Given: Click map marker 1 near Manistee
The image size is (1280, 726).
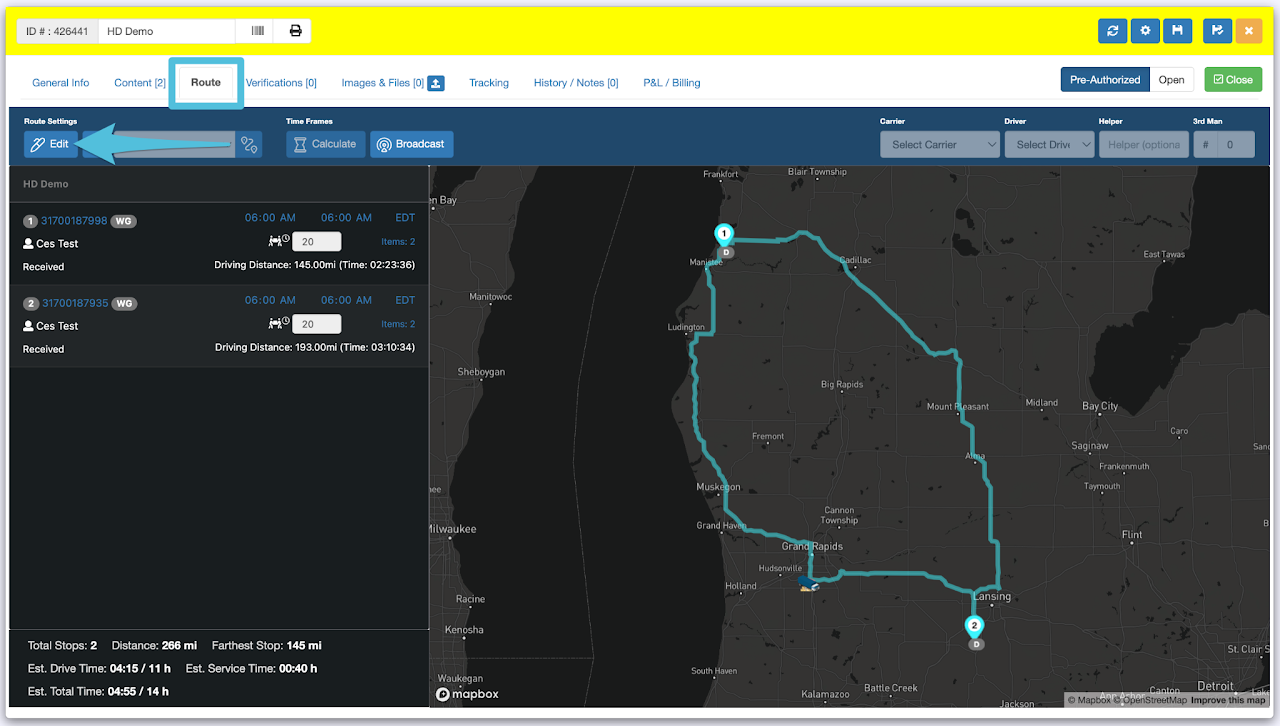Looking at the screenshot, I should 724,235.
